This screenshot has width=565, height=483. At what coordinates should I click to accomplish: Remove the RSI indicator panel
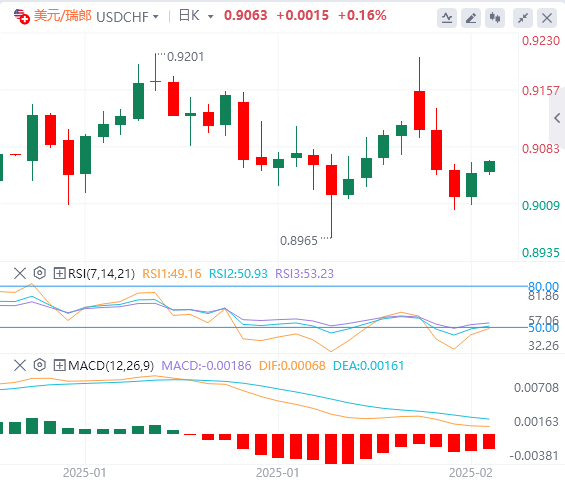pyautogui.click(x=20, y=273)
